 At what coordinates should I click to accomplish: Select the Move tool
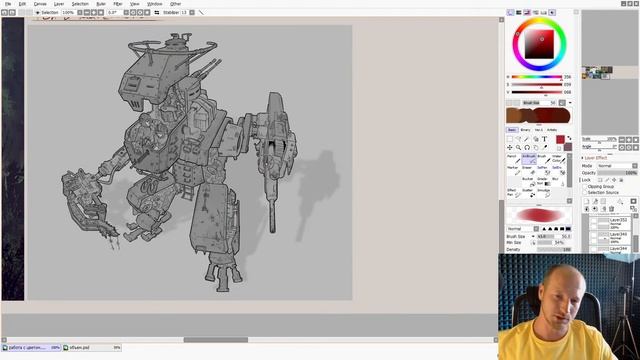point(510,147)
